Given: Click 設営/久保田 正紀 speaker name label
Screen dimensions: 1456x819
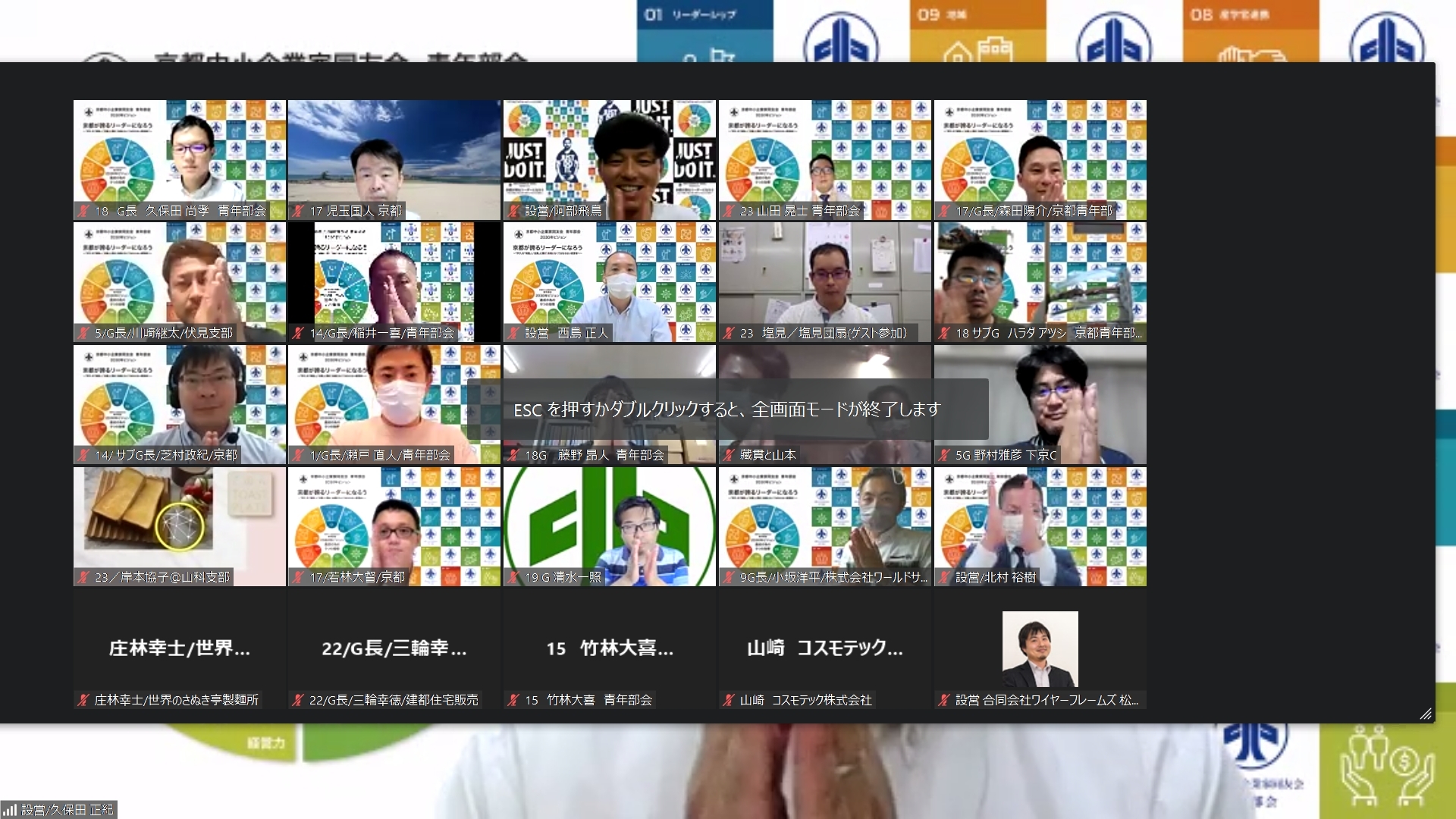Looking at the screenshot, I should click(x=67, y=810).
